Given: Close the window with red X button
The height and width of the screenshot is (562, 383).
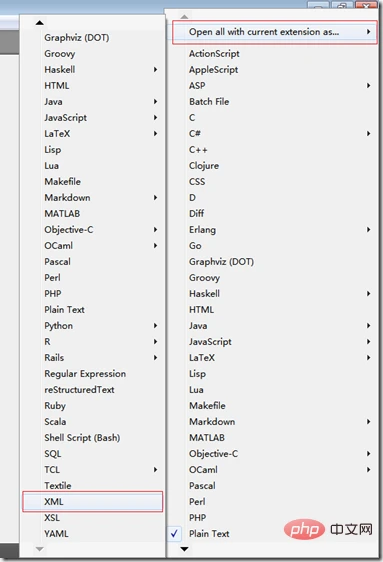Looking at the screenshot, I should (x=366, y=5).
